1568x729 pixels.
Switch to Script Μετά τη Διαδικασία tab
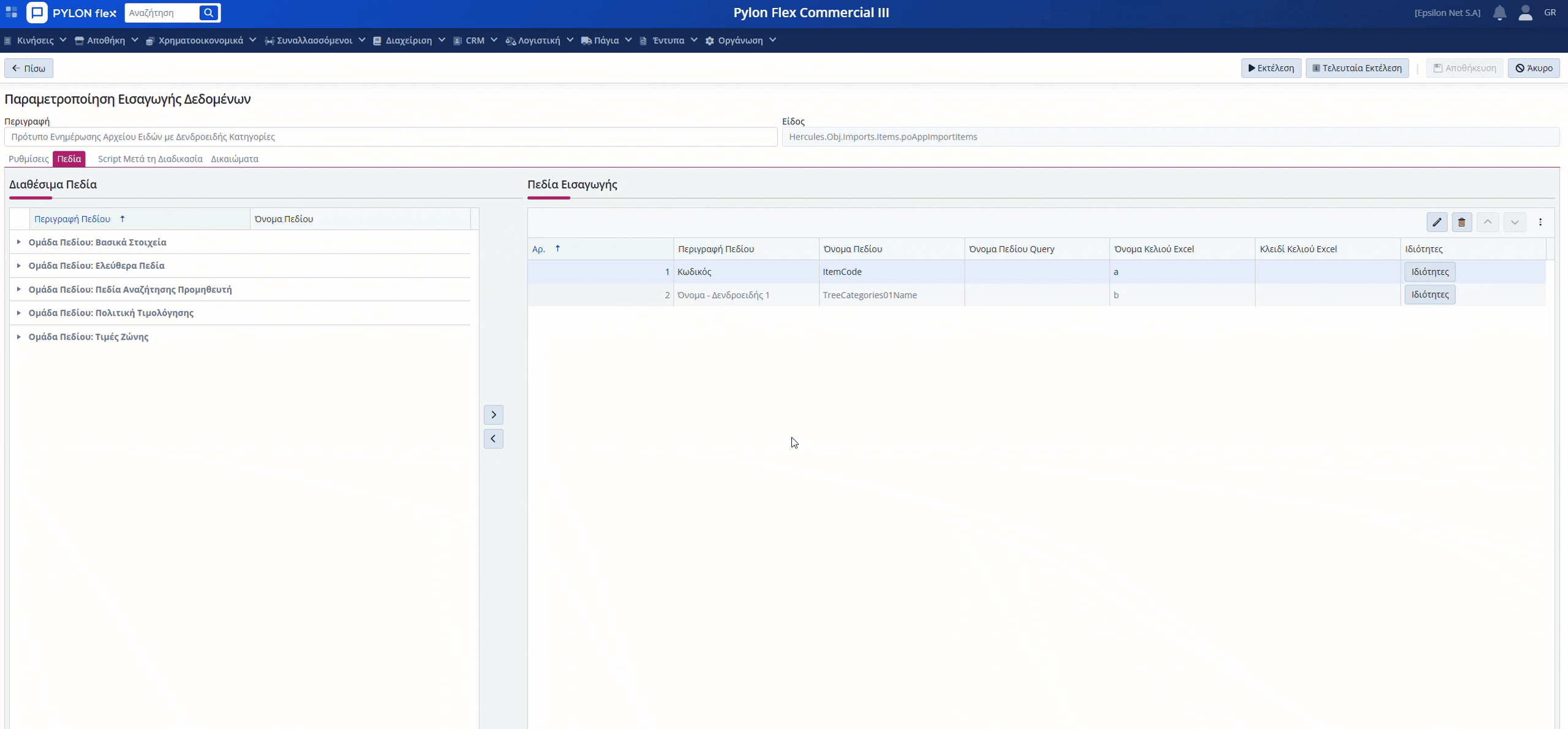tap(150, 159)
